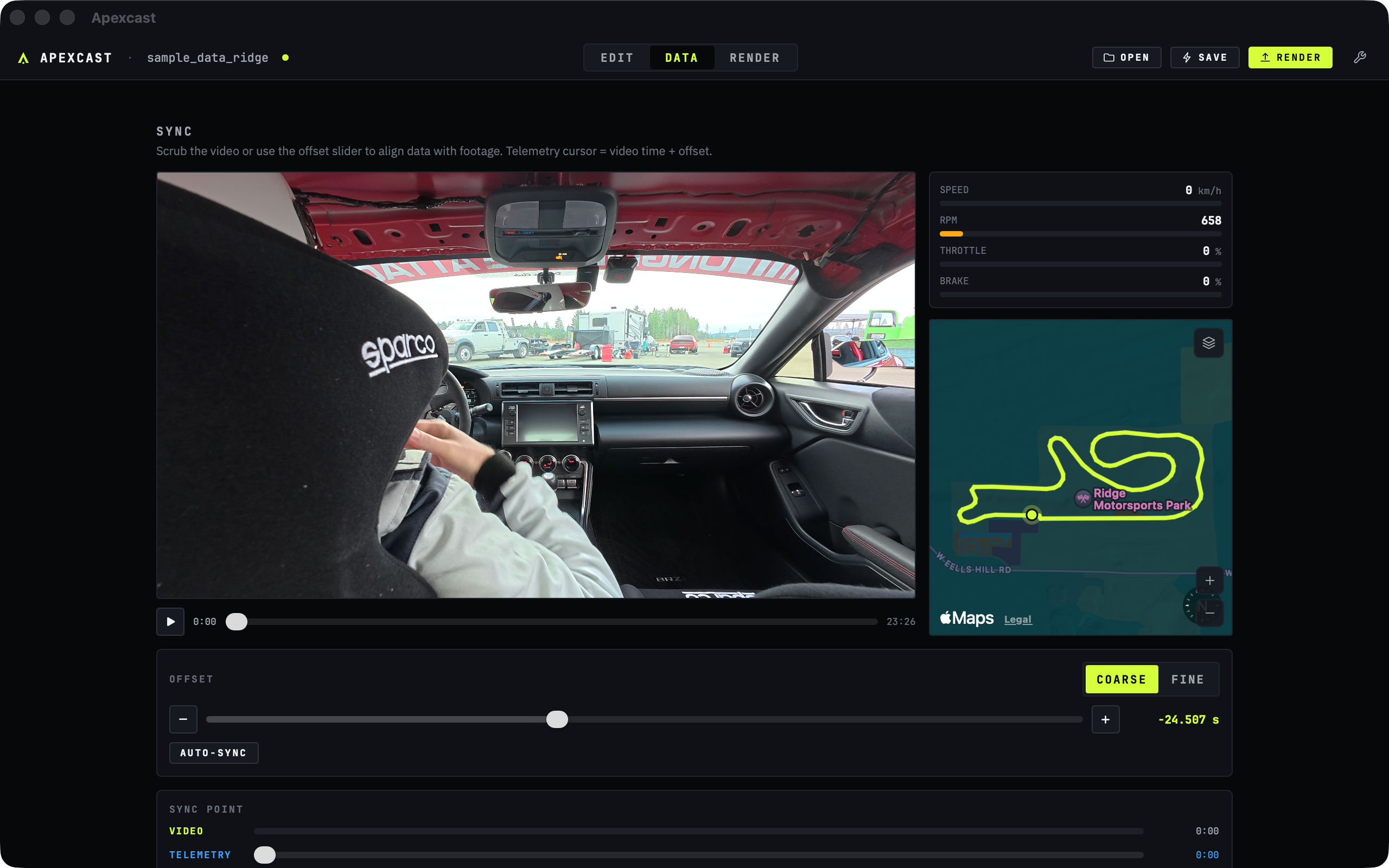Screen dimensions: 1389x868
Task: Click the unsaved changes indicator dot
Action: tap(285, 58)
